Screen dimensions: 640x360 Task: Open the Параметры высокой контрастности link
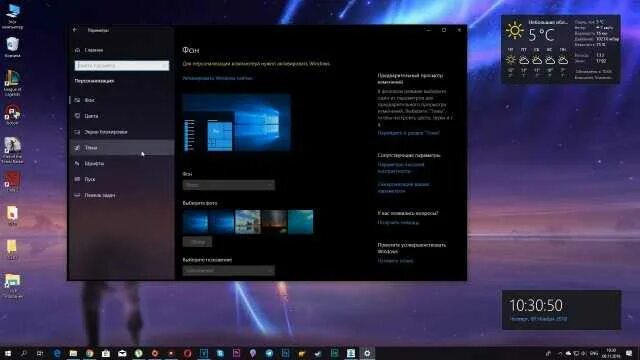coord(401,168)
